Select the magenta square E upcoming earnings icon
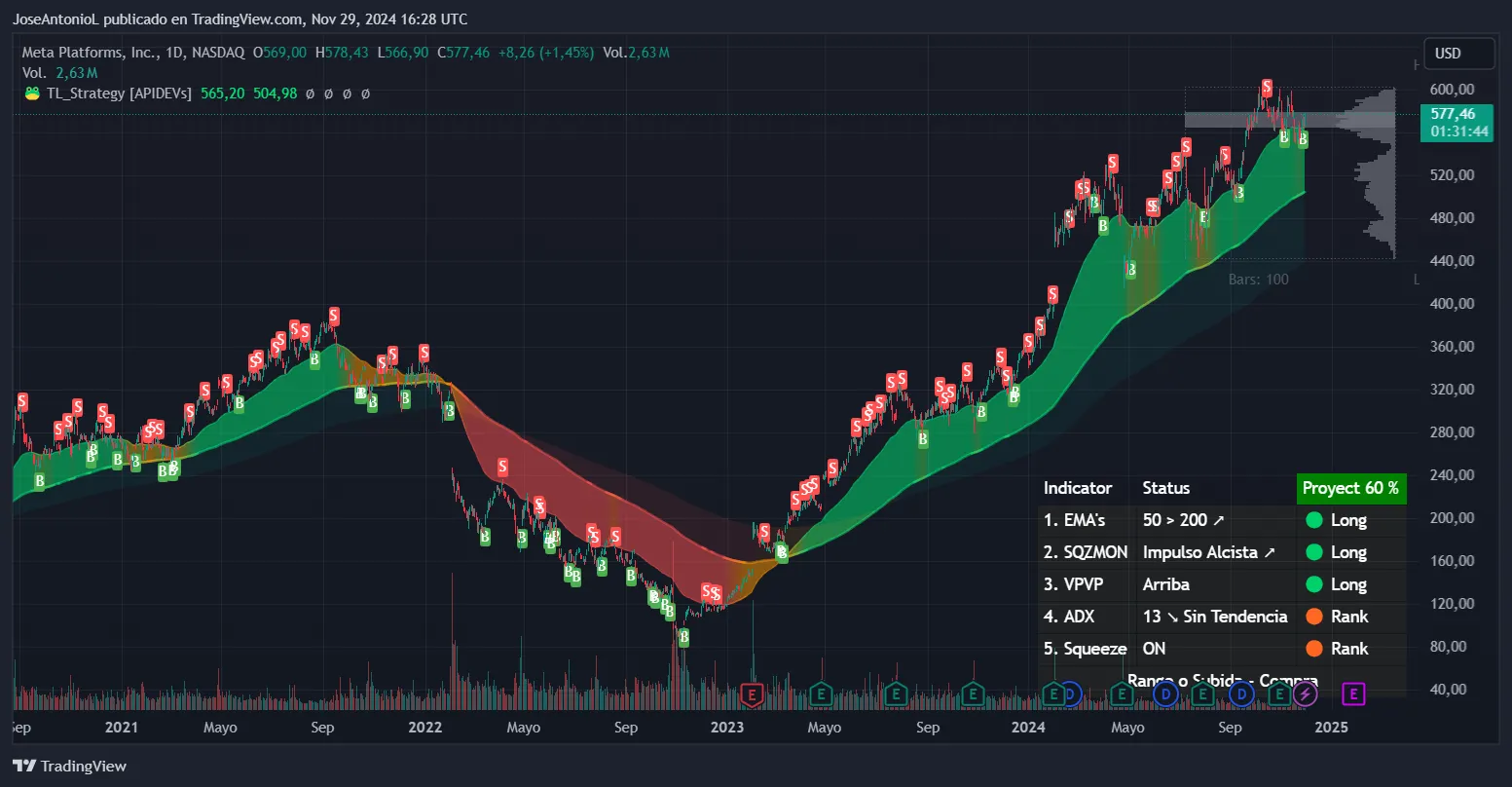The width and height of the screenshot is (1512, 787). coord(1353,693)
